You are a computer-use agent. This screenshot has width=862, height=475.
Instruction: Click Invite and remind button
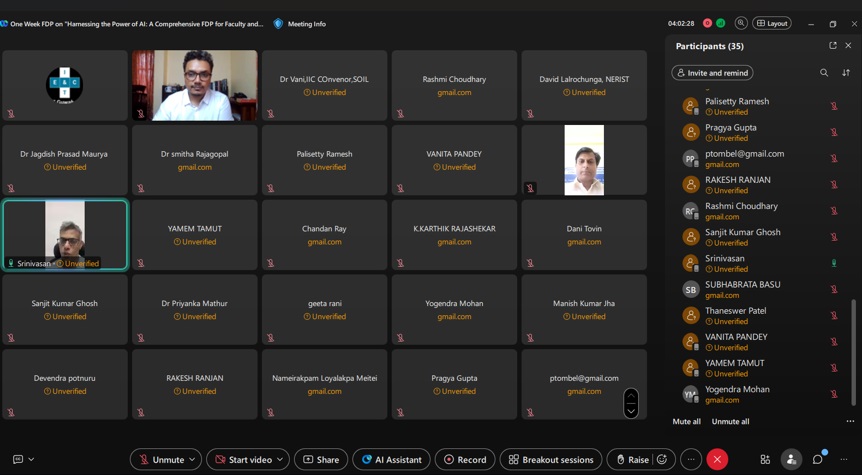[x=712, y=73]
